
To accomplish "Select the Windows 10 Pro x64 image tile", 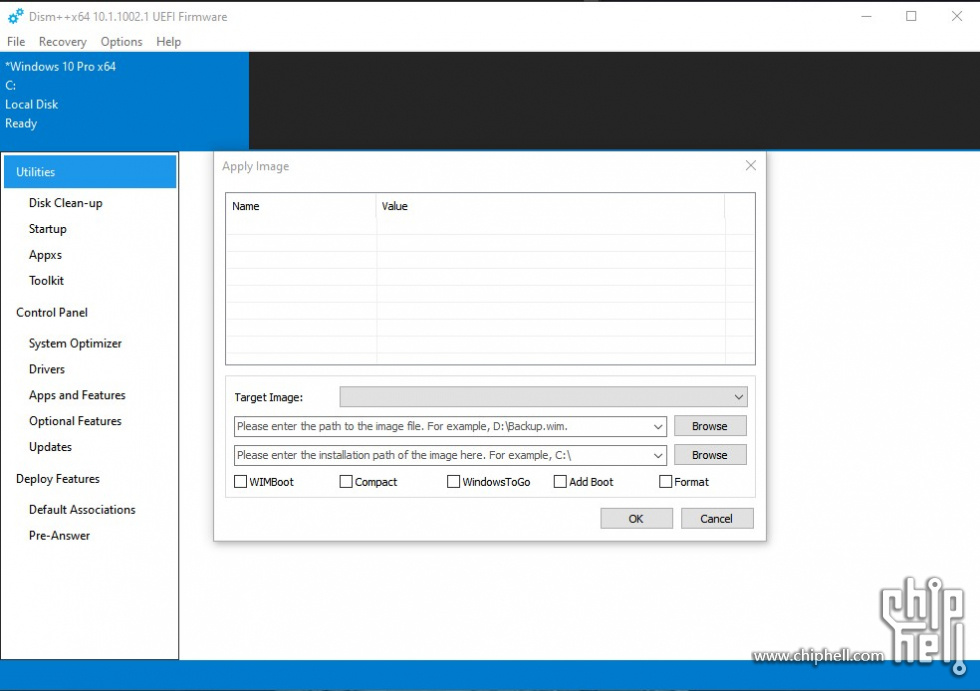I will [124, 101].
